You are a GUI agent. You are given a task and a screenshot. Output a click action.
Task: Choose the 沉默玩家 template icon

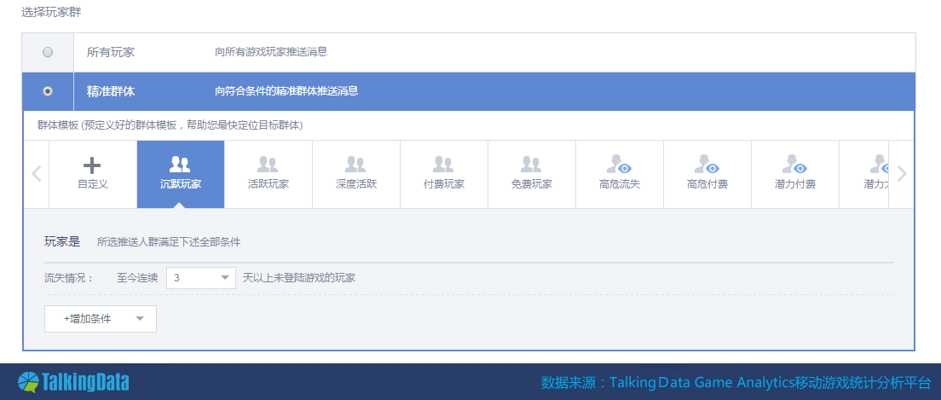(x=180, y=164)
